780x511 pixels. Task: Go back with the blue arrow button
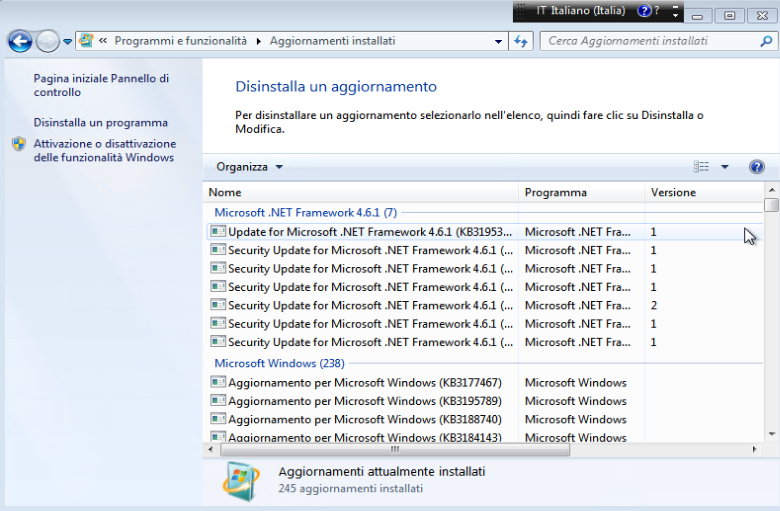20,41
